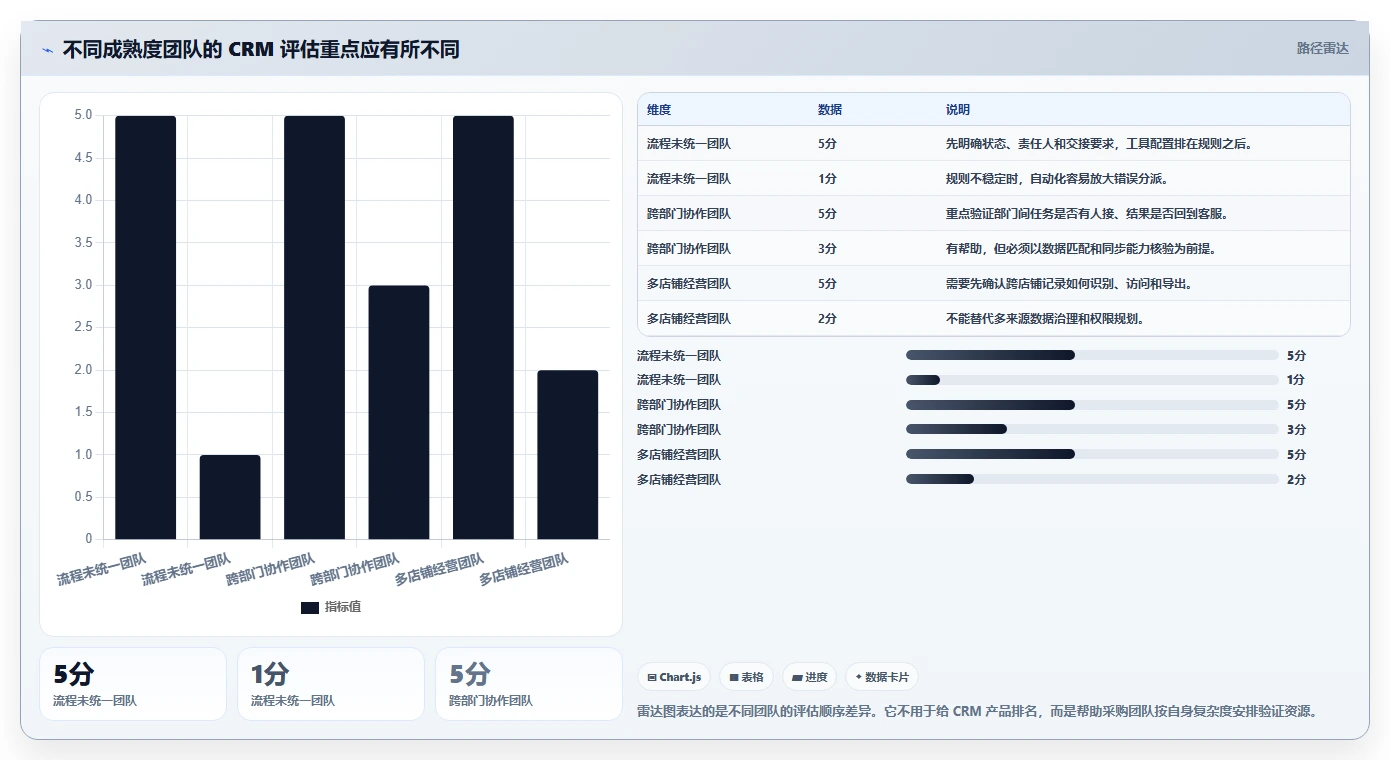The height and width of the screenshot is (760, 1390).
Task: Click the 4.5 label on the y-axis
Action: 83,158
